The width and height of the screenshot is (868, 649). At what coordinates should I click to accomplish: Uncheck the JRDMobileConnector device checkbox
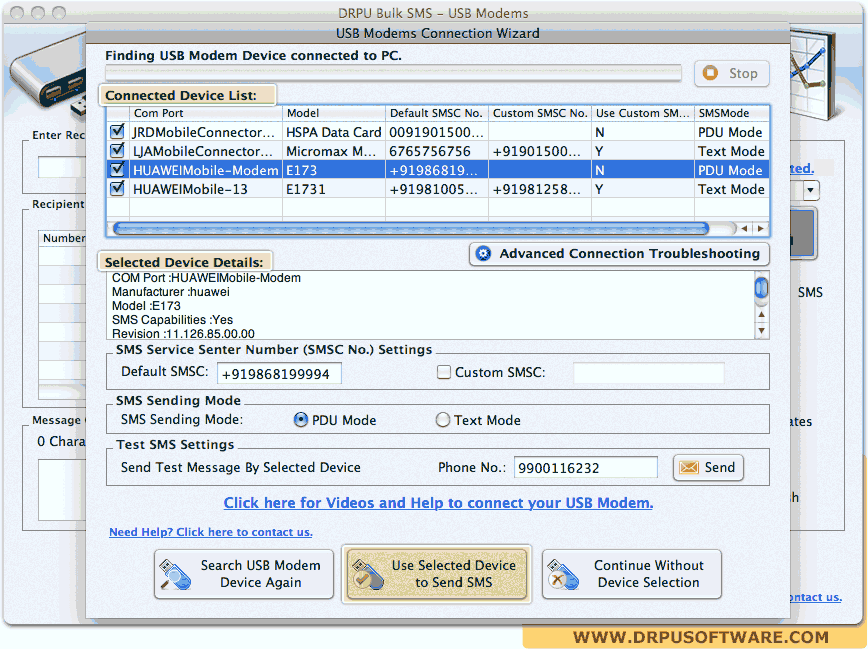[117, 131]
